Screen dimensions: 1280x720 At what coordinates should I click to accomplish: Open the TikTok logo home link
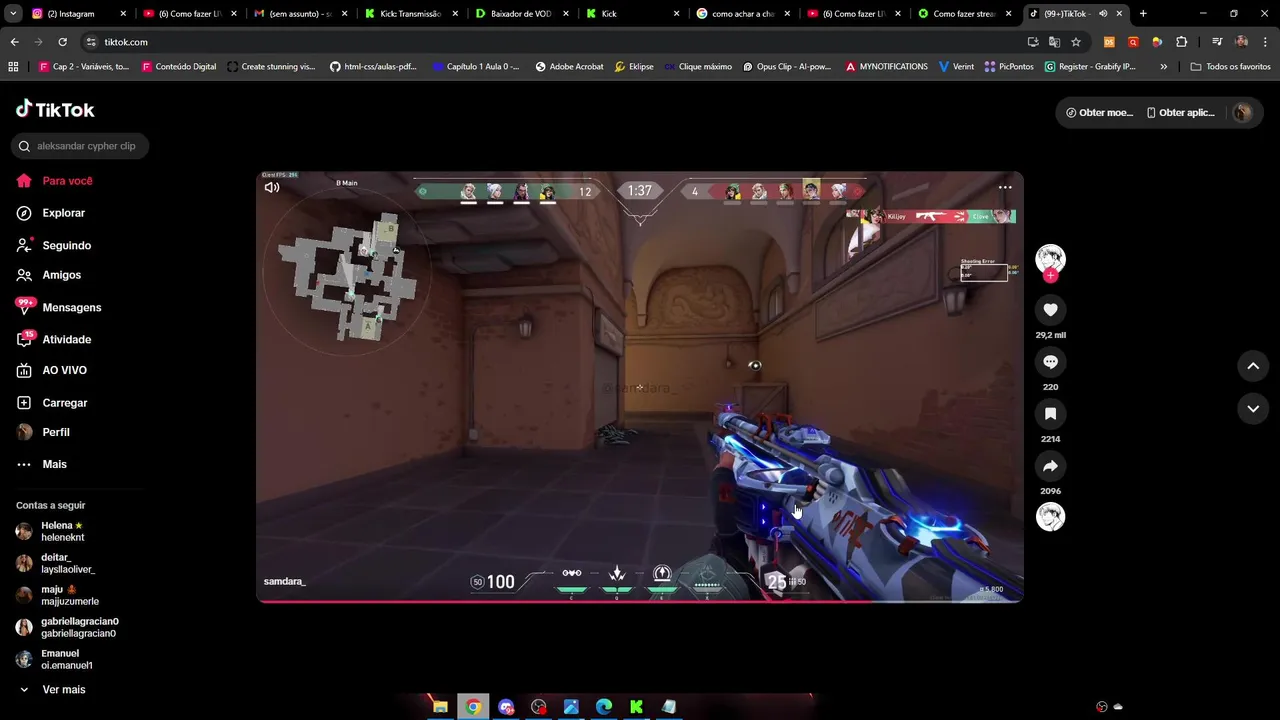[55, 110]
